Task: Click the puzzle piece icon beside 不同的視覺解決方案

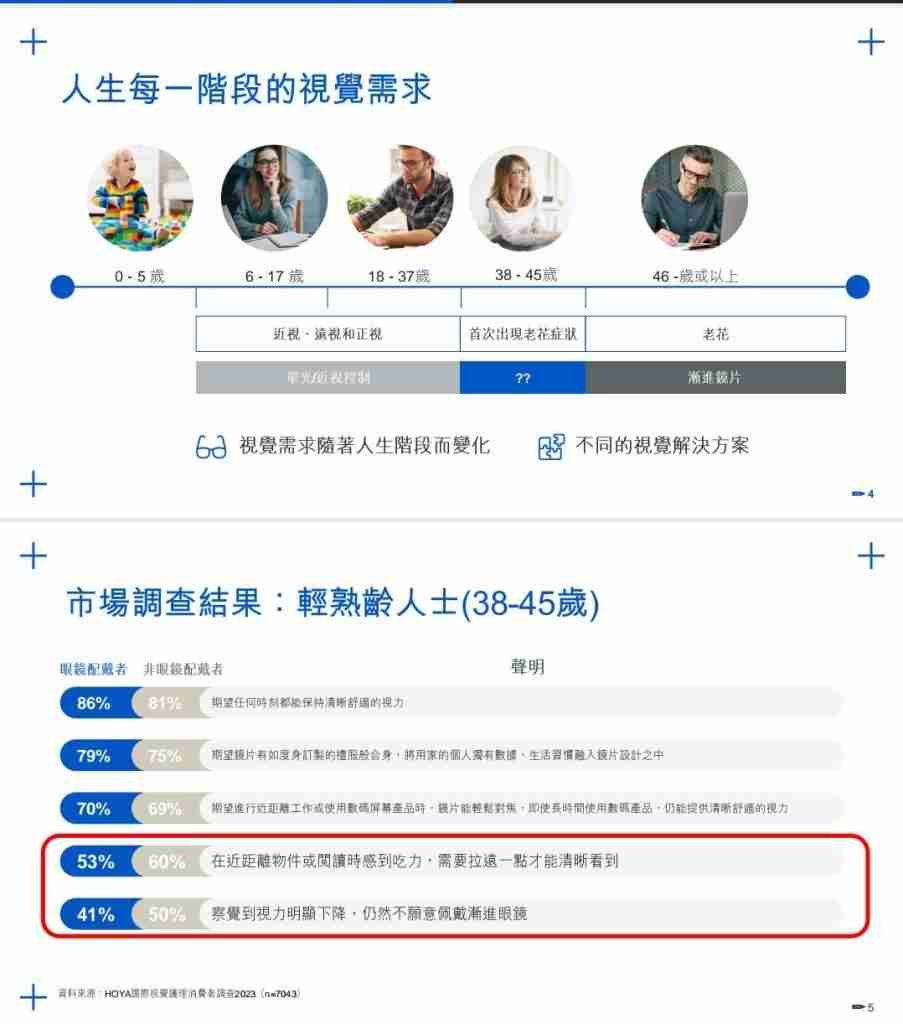Action: [x=551, y=447]
